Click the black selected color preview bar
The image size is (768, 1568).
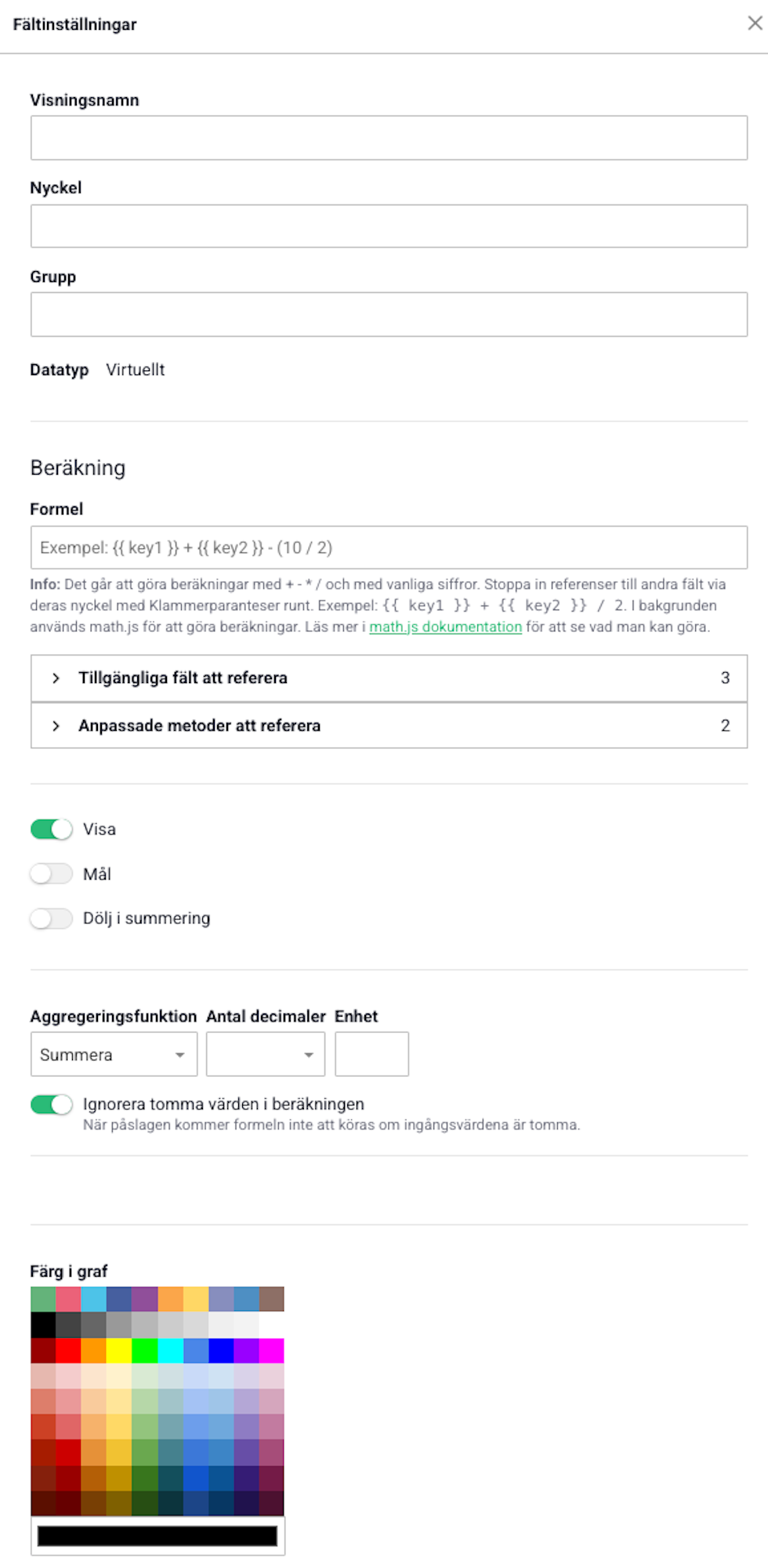pyautogui.click(x=158, y=1536)
